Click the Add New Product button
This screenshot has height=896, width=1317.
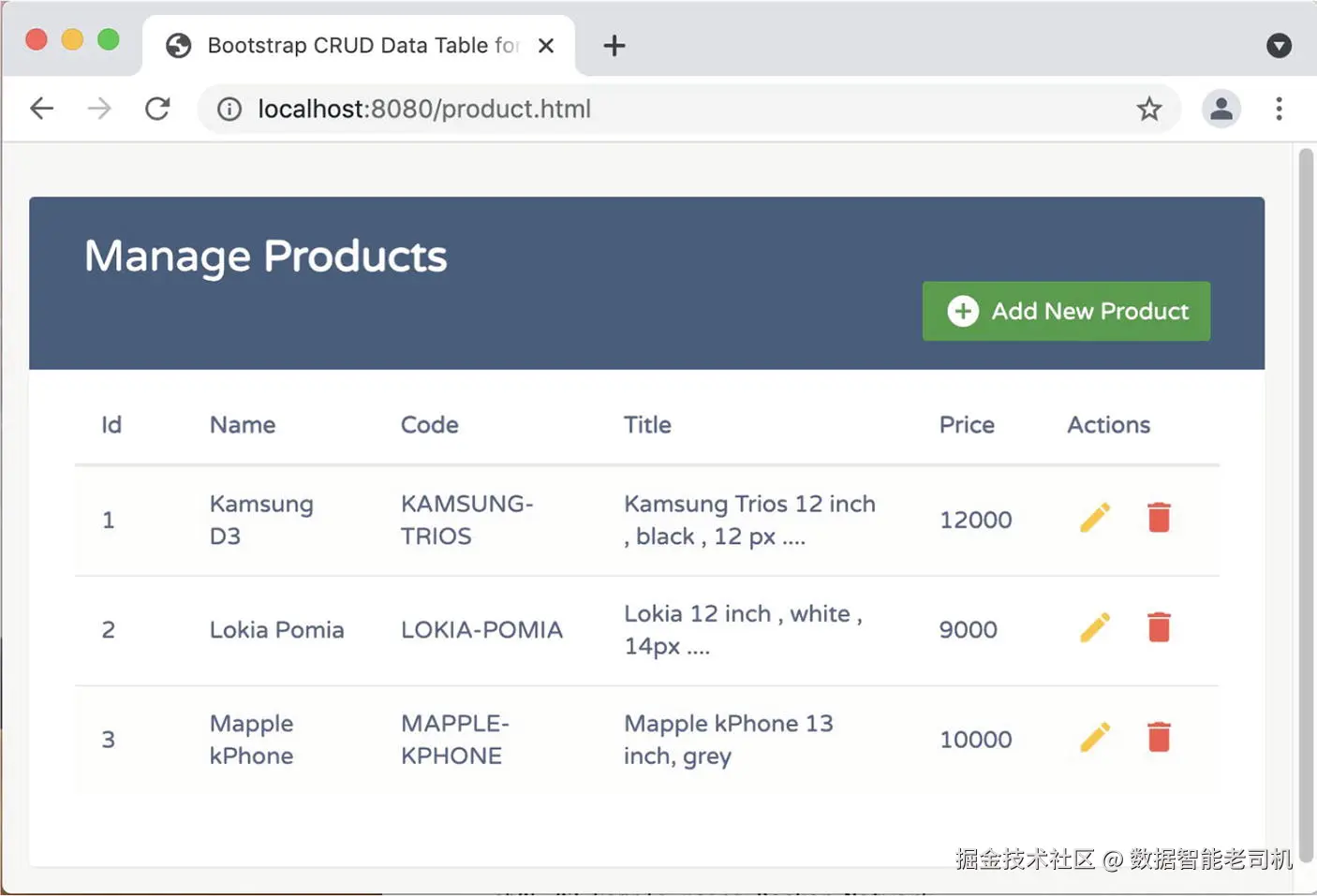(1066, 311)
